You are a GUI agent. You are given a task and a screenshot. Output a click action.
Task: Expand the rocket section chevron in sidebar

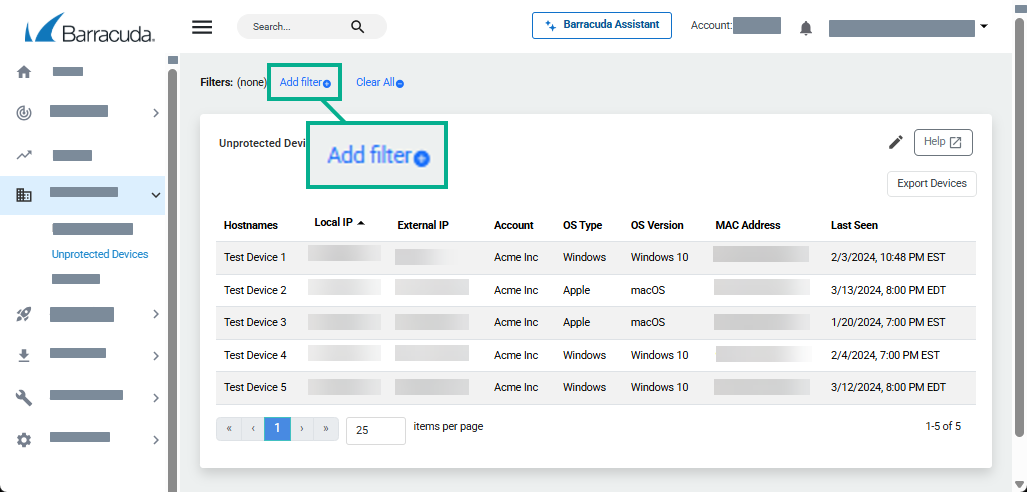pos(155,315)
